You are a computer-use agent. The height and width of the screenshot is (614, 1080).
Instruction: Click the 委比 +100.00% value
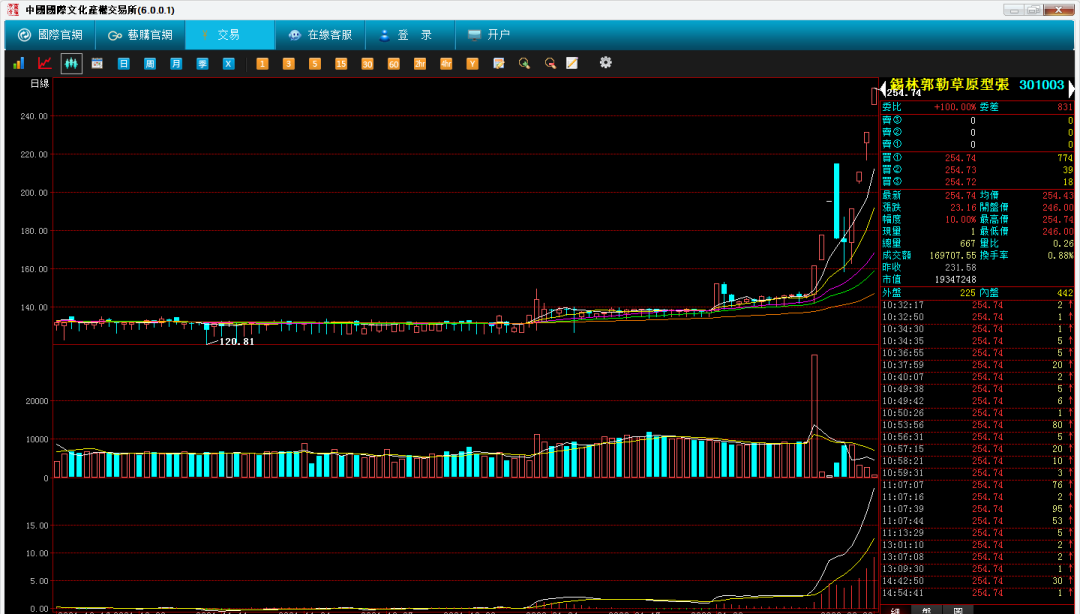pos(955,107)
